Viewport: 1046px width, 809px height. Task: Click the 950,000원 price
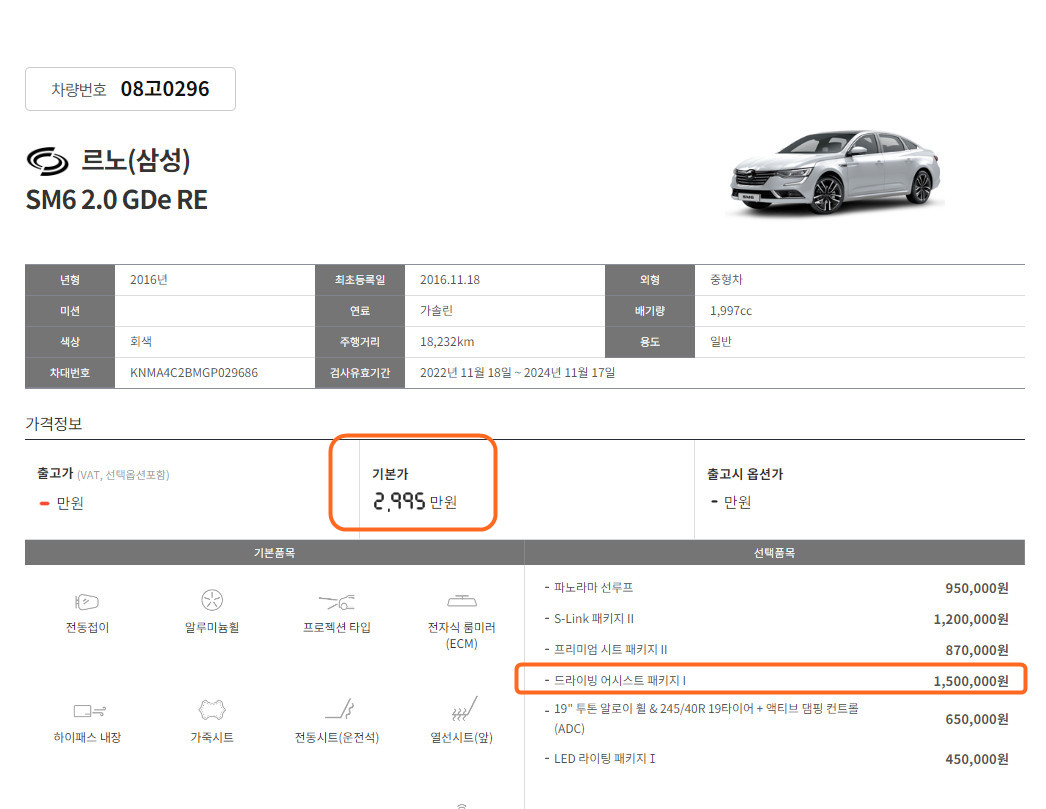point(977,588)
